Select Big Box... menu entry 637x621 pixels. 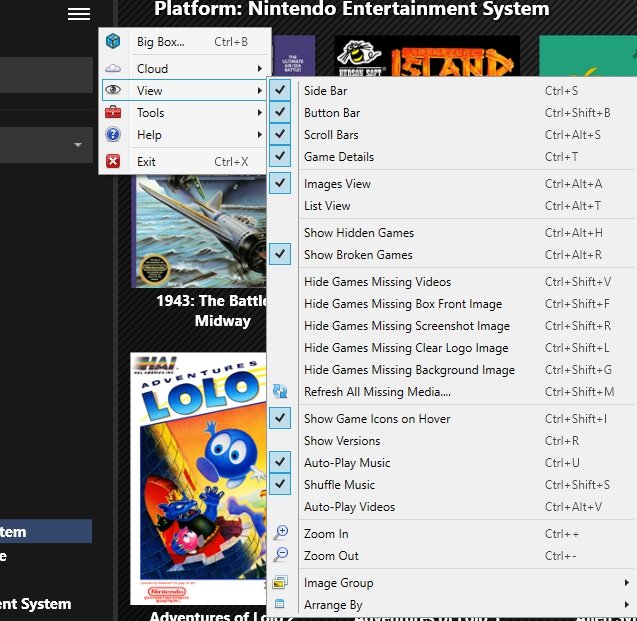[x=185, y=41]
